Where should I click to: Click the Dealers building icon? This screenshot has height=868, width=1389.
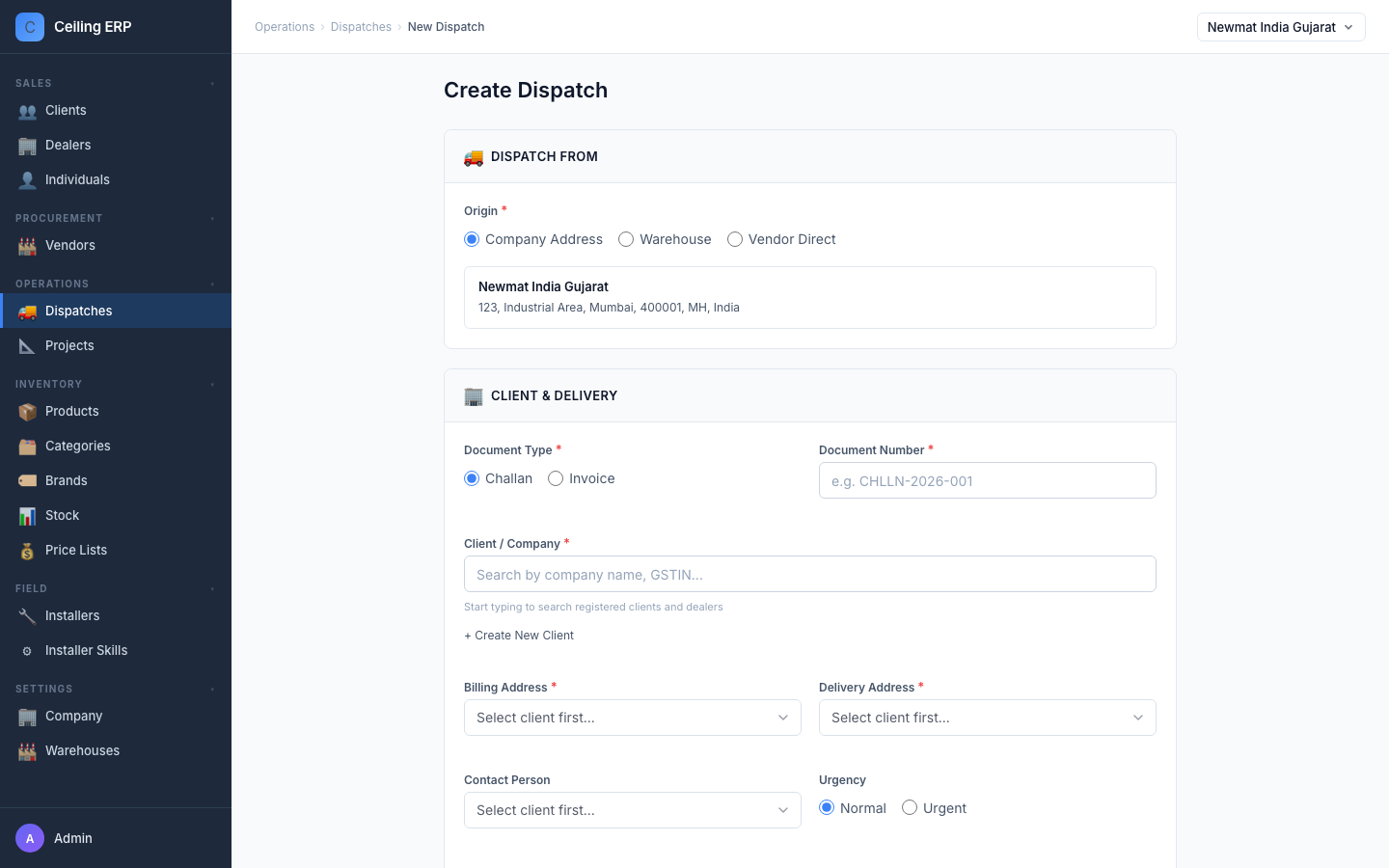point(27,146)
